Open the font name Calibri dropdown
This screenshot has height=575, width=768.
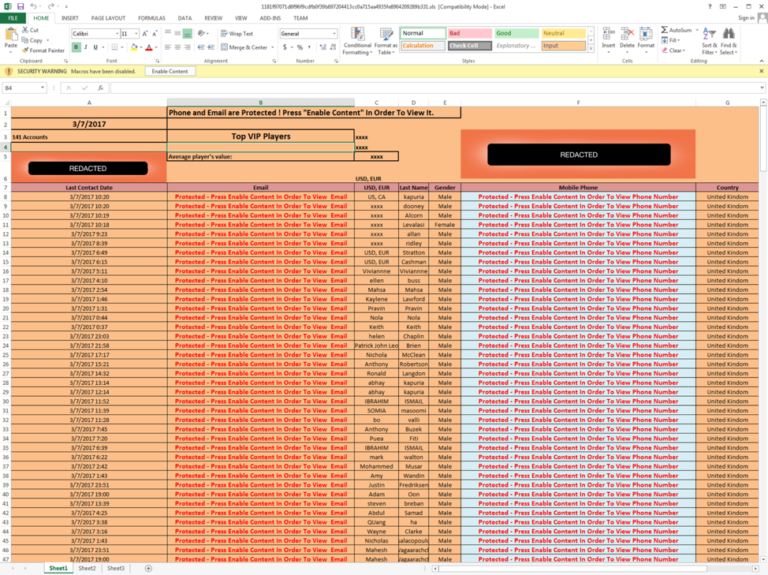(x=114, y=34)
